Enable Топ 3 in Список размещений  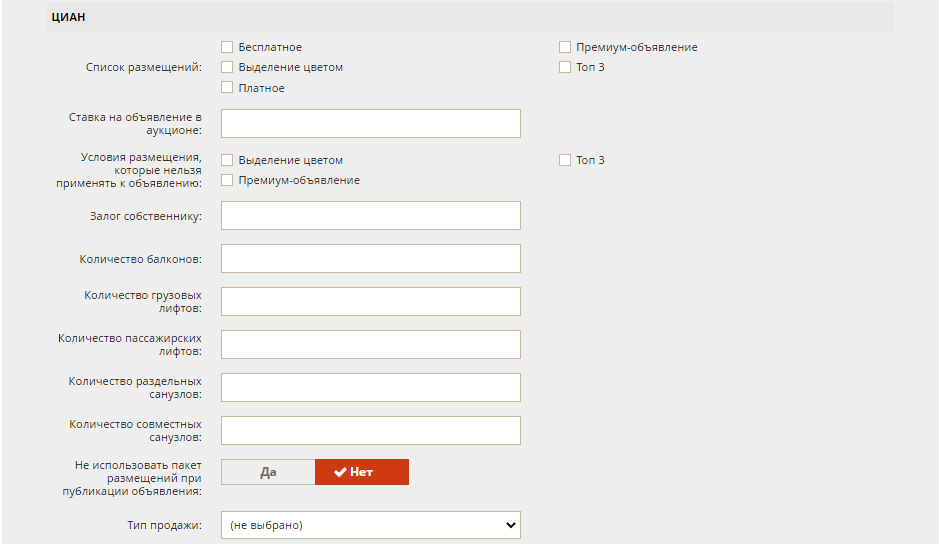click(565, 67)
